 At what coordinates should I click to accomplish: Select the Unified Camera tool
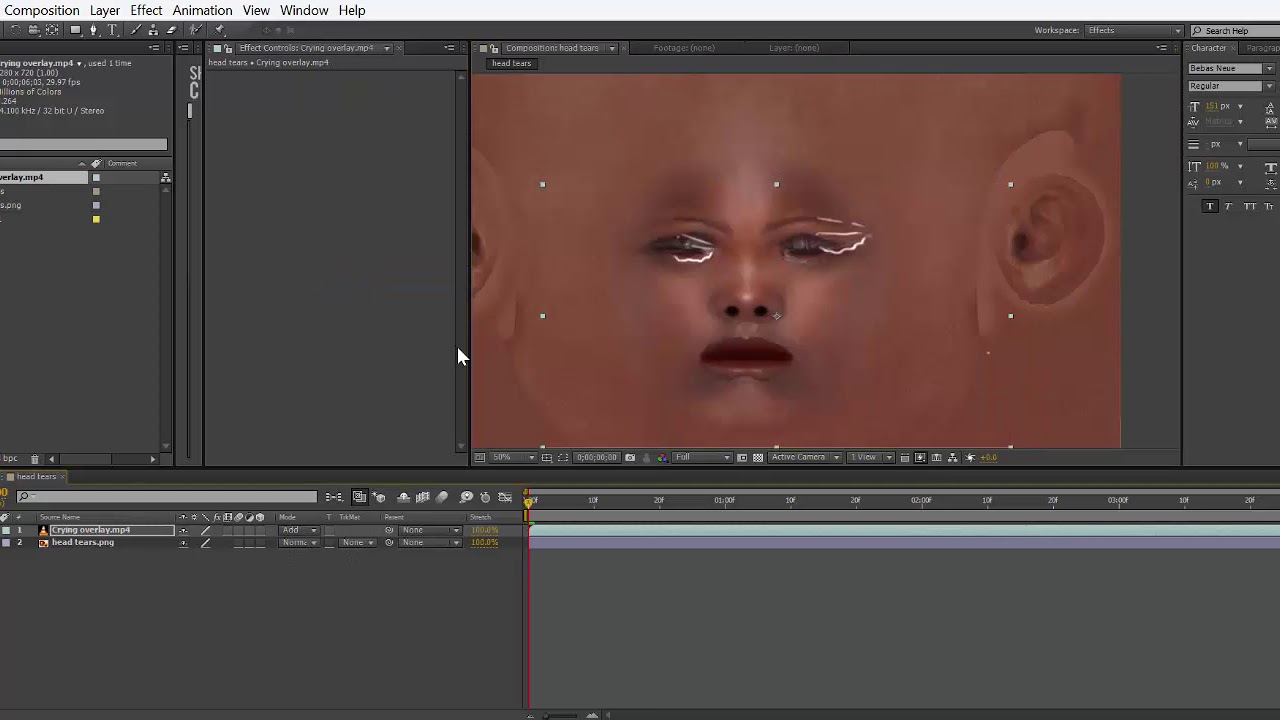pos(34,30)
